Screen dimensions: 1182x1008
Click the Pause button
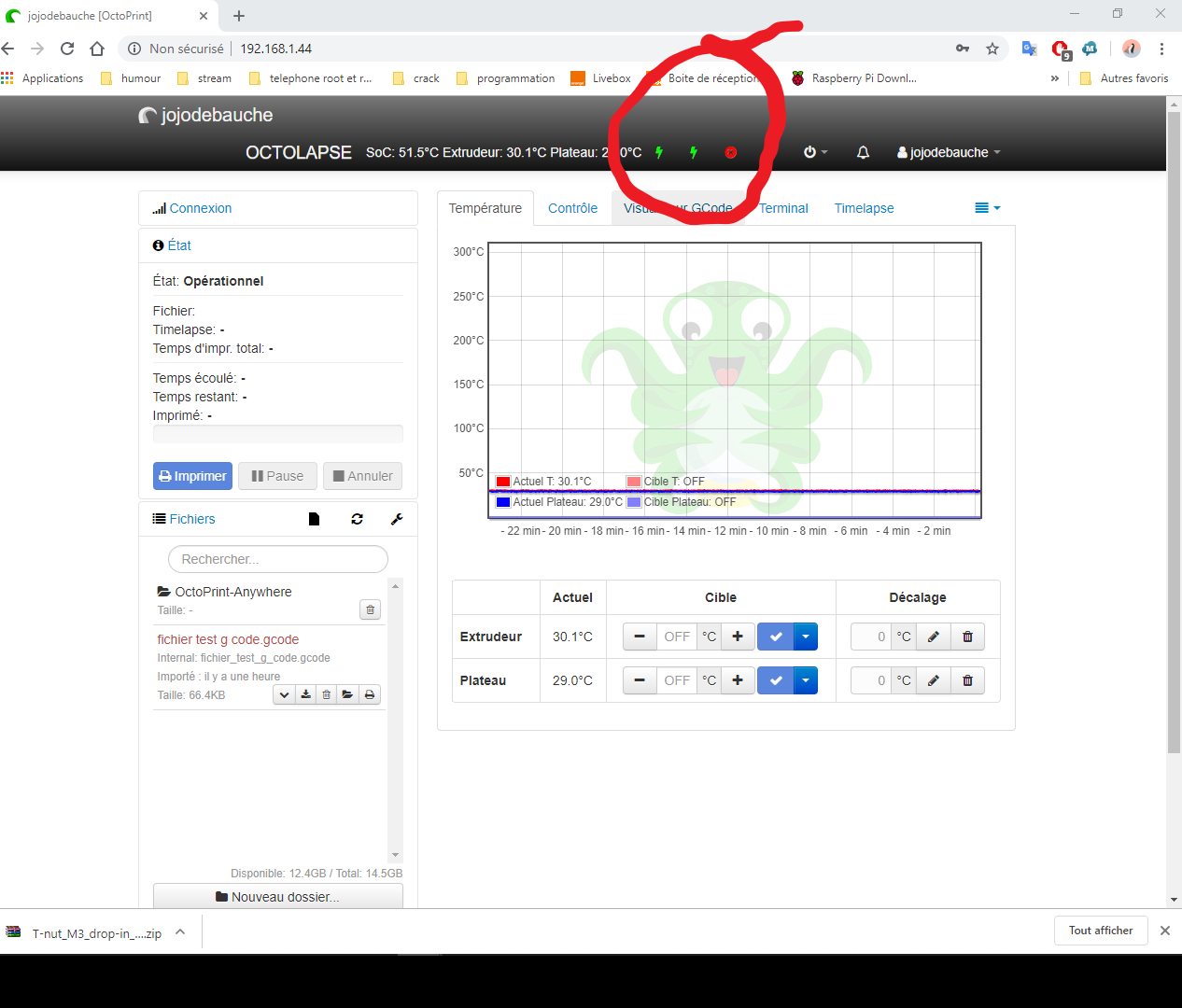click(x=277, y=476)
